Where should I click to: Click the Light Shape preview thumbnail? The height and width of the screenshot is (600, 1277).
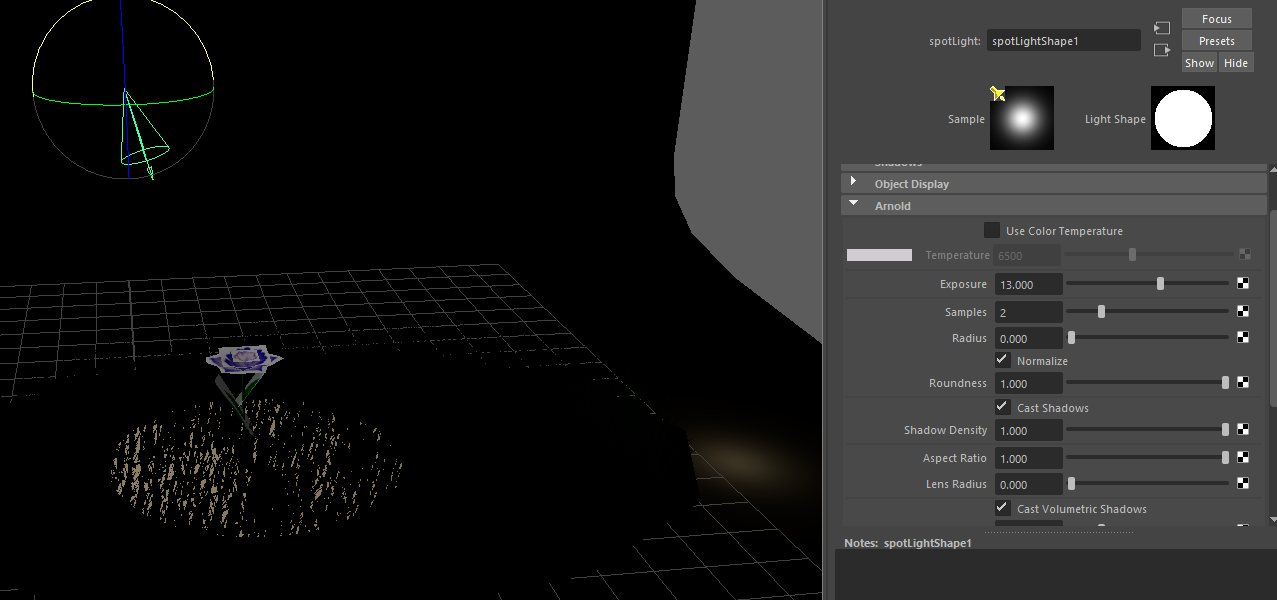(1183, 118)
